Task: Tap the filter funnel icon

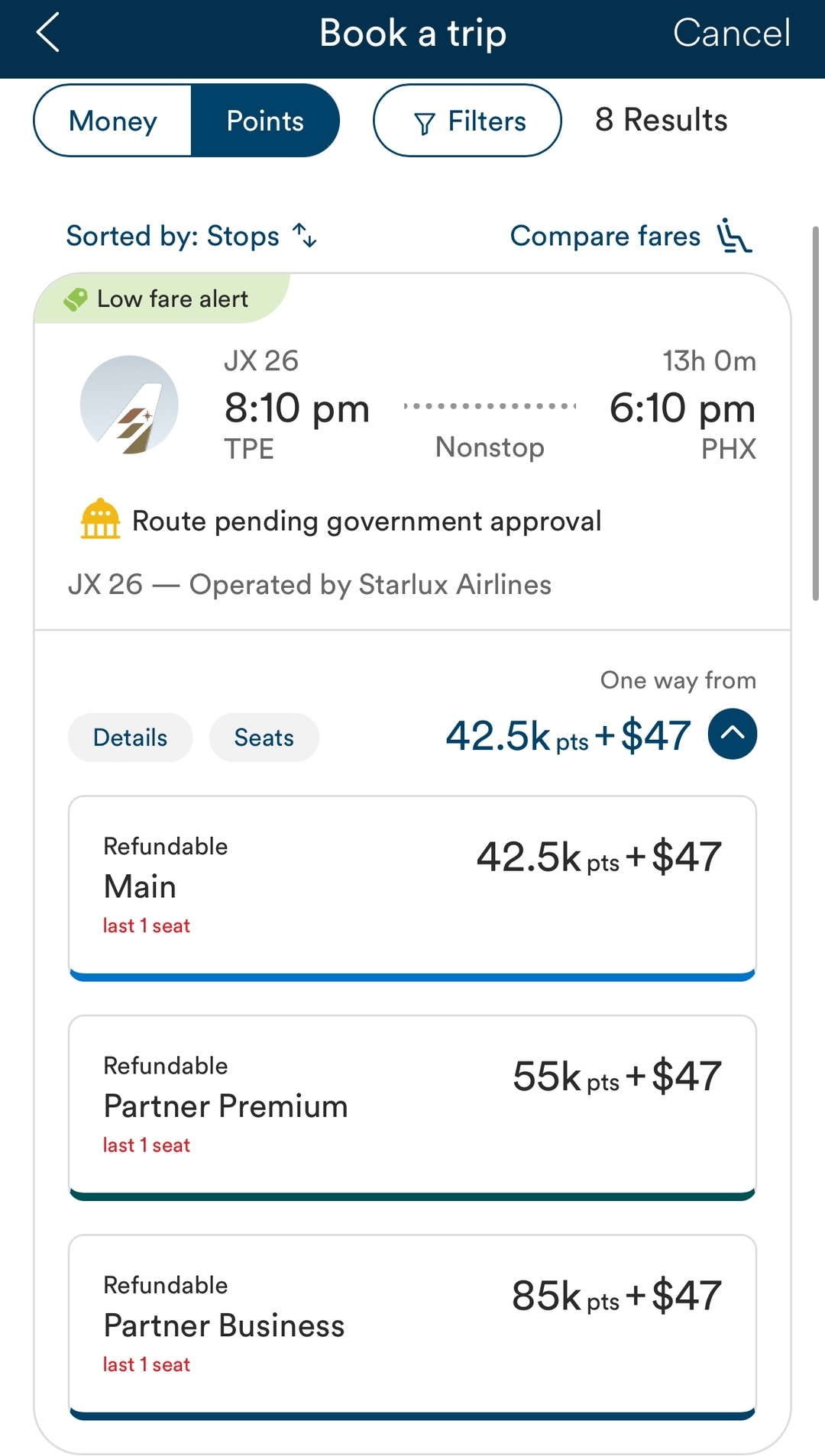Action: click(x=424, y=123)
